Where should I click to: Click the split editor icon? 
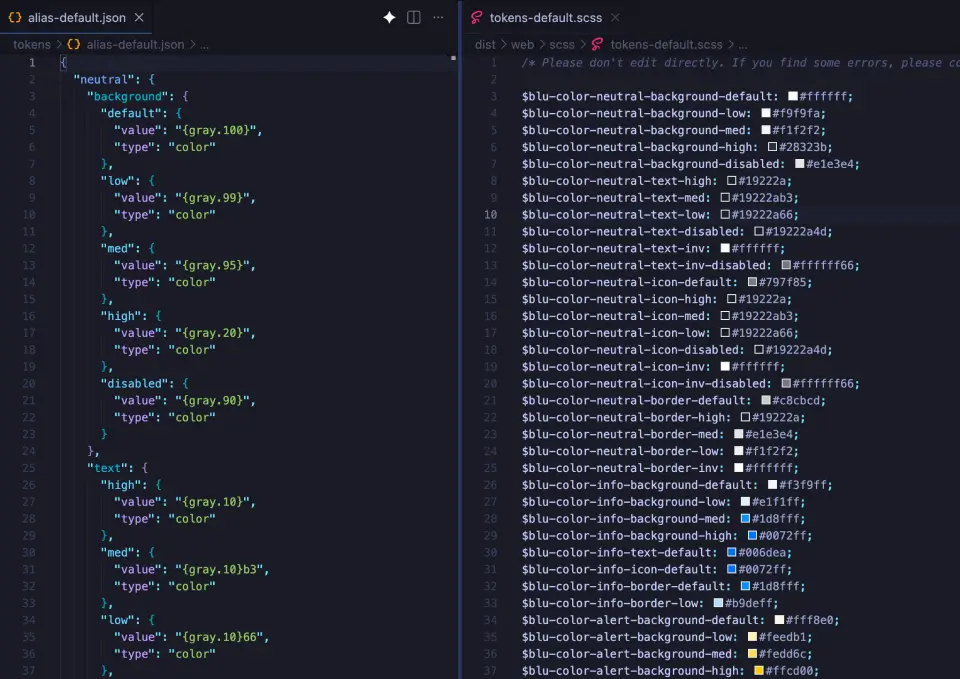[414, 18]
